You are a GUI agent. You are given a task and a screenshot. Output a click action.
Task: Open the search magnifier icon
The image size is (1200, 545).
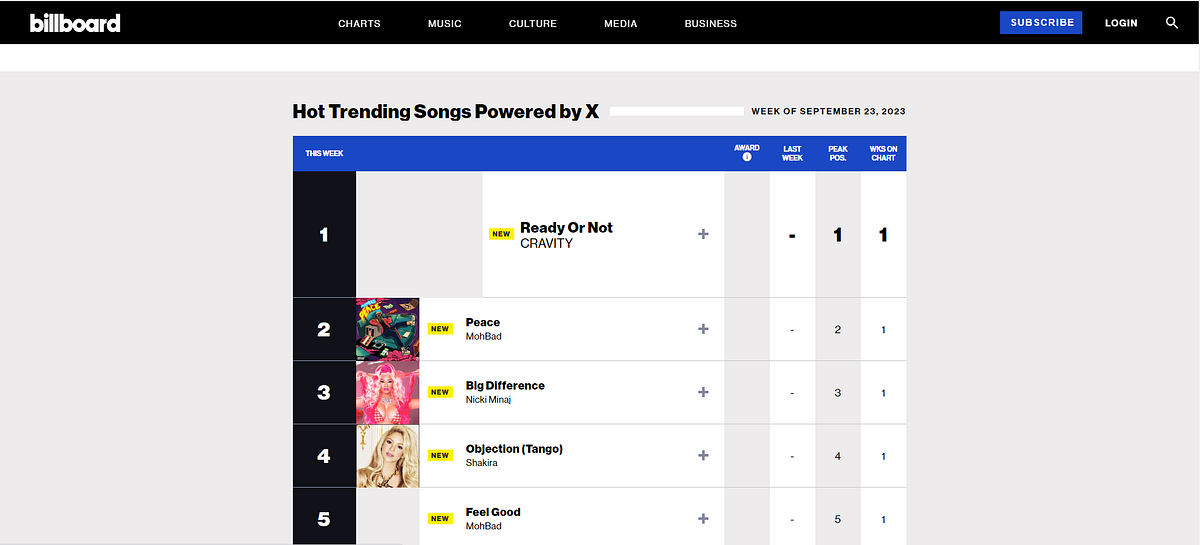(x=1172, y=22)
